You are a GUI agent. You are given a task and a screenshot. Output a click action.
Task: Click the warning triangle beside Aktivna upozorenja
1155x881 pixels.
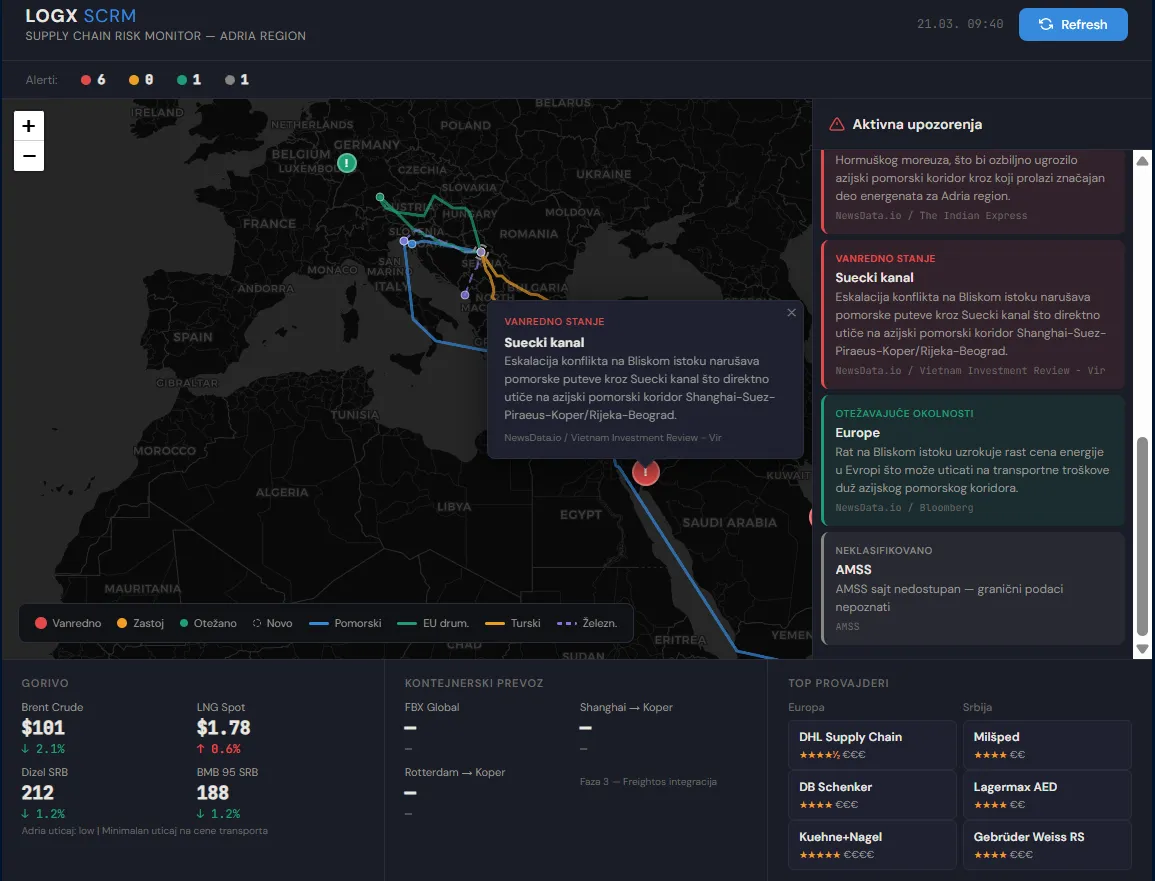(x=837, y=124)
